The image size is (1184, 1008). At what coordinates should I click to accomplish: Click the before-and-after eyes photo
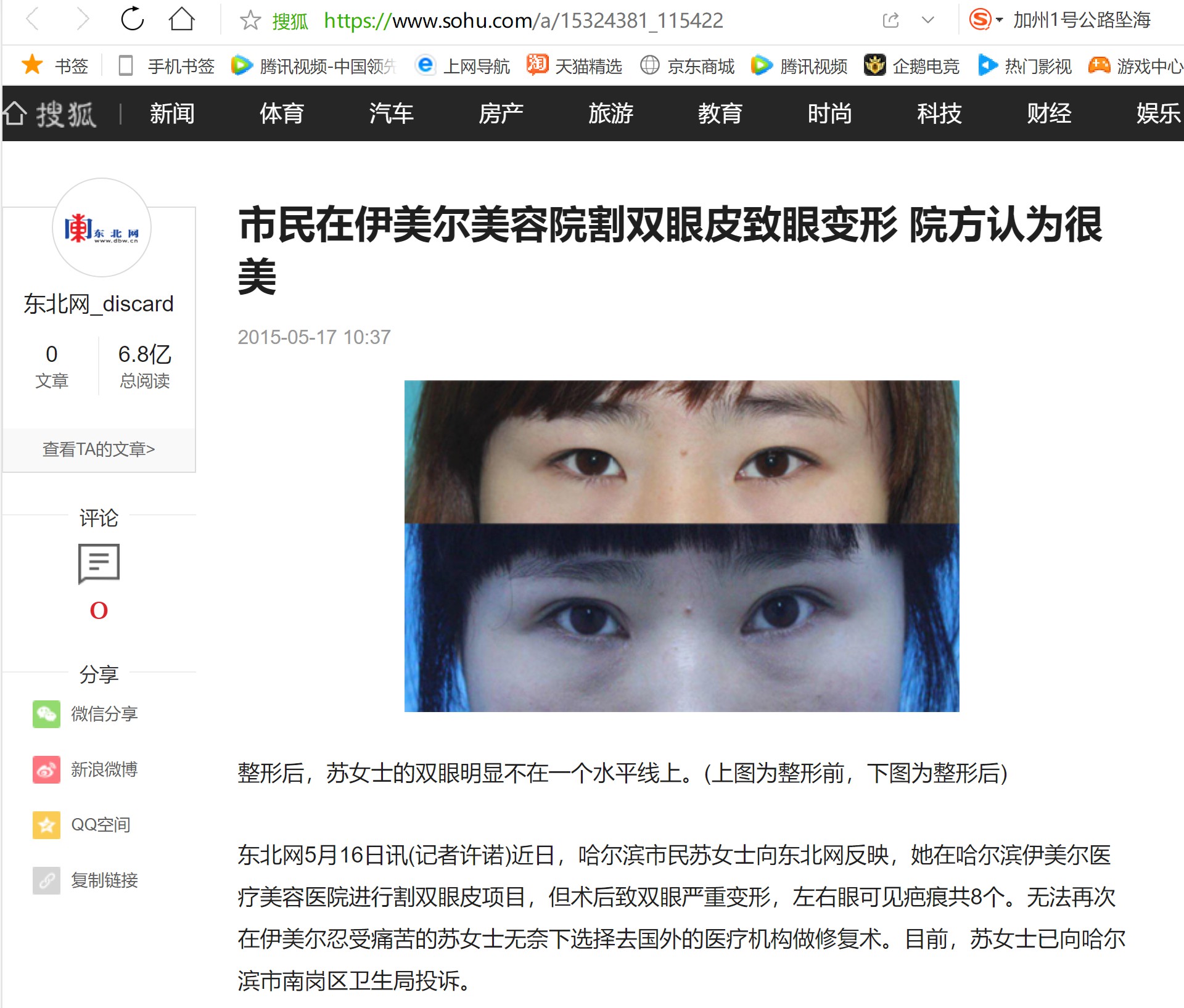coord(681,546)
